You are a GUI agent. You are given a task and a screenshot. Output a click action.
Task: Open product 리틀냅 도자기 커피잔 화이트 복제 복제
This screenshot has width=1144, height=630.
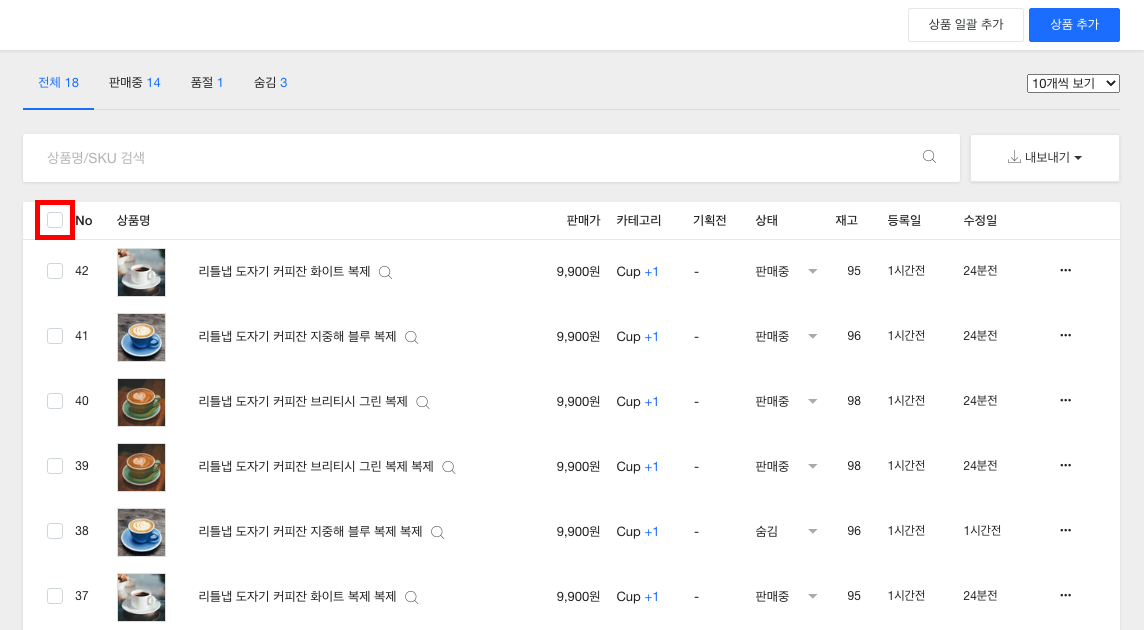[x=297, y=596]
